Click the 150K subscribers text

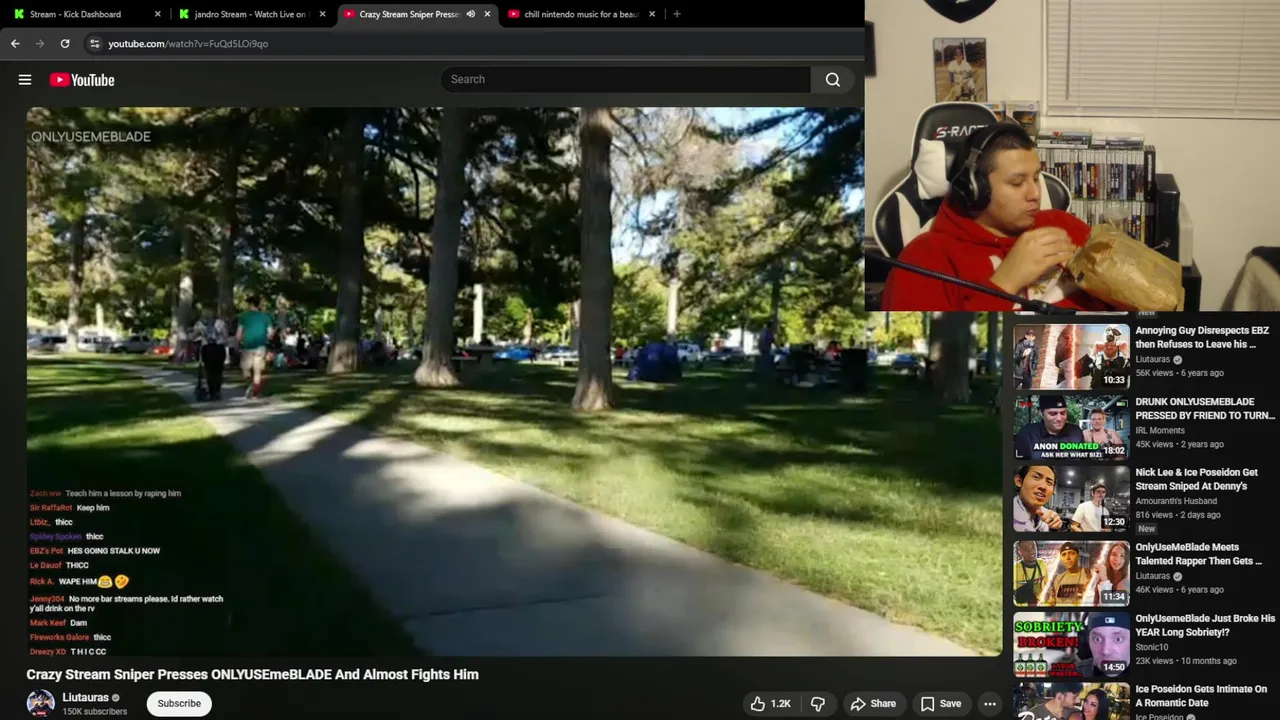[95, 712]
